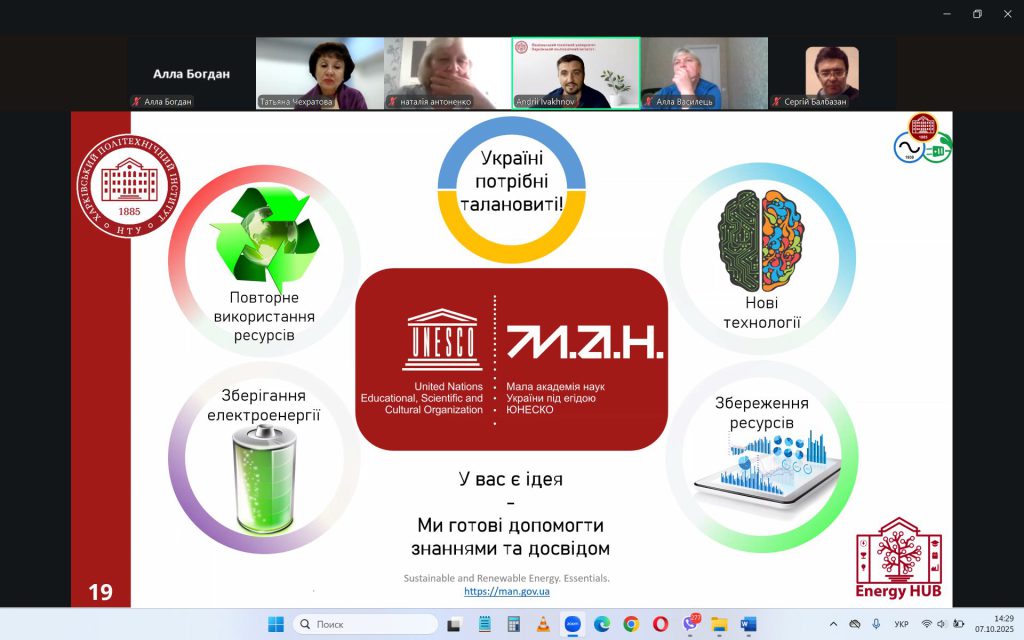Screen dimensions: 1024x640
Task: Restore down the Zoom window
Action: click(x=977, y=14)
